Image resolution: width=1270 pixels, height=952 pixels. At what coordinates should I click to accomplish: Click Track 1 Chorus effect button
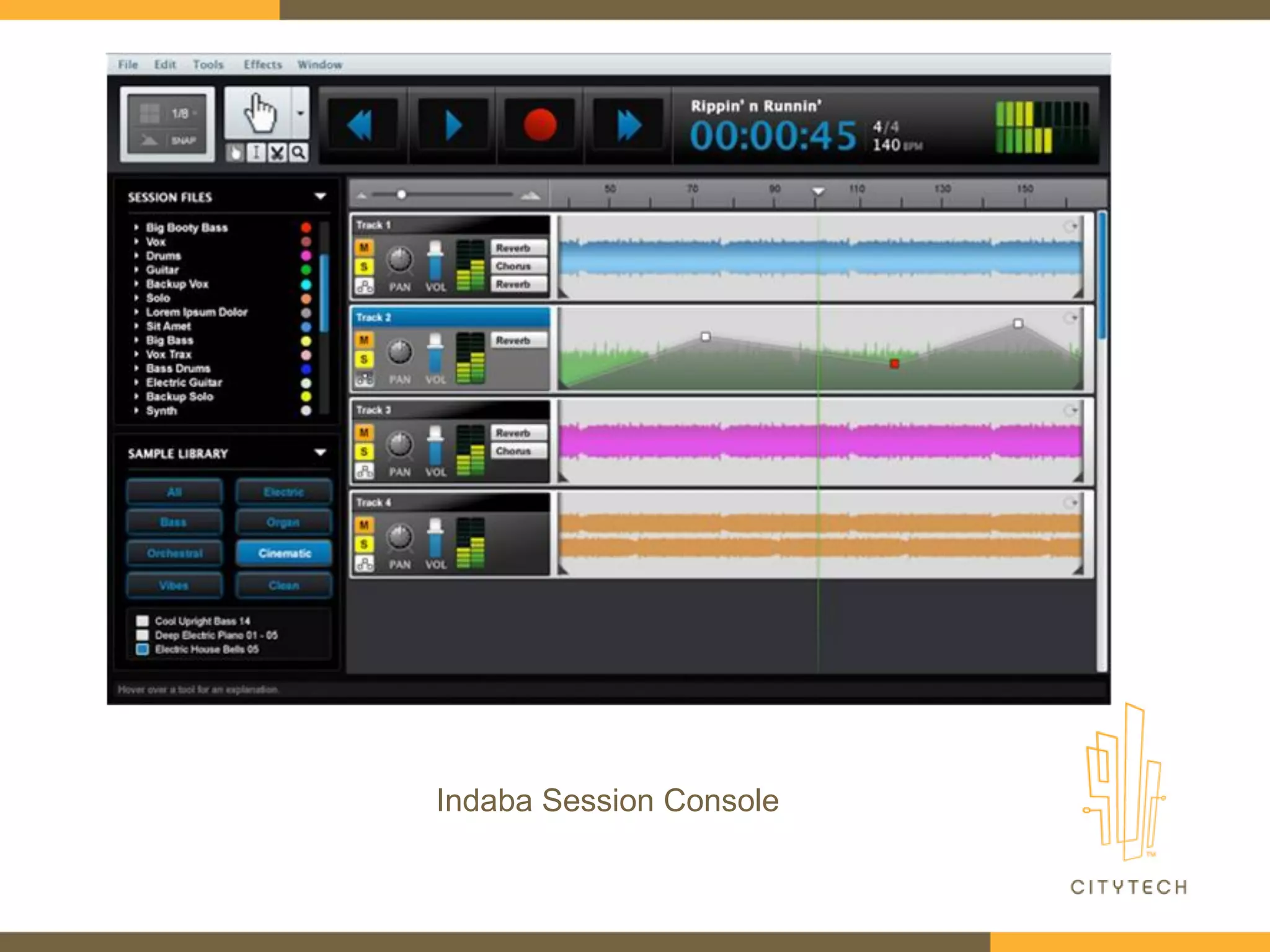coord(520,266)
